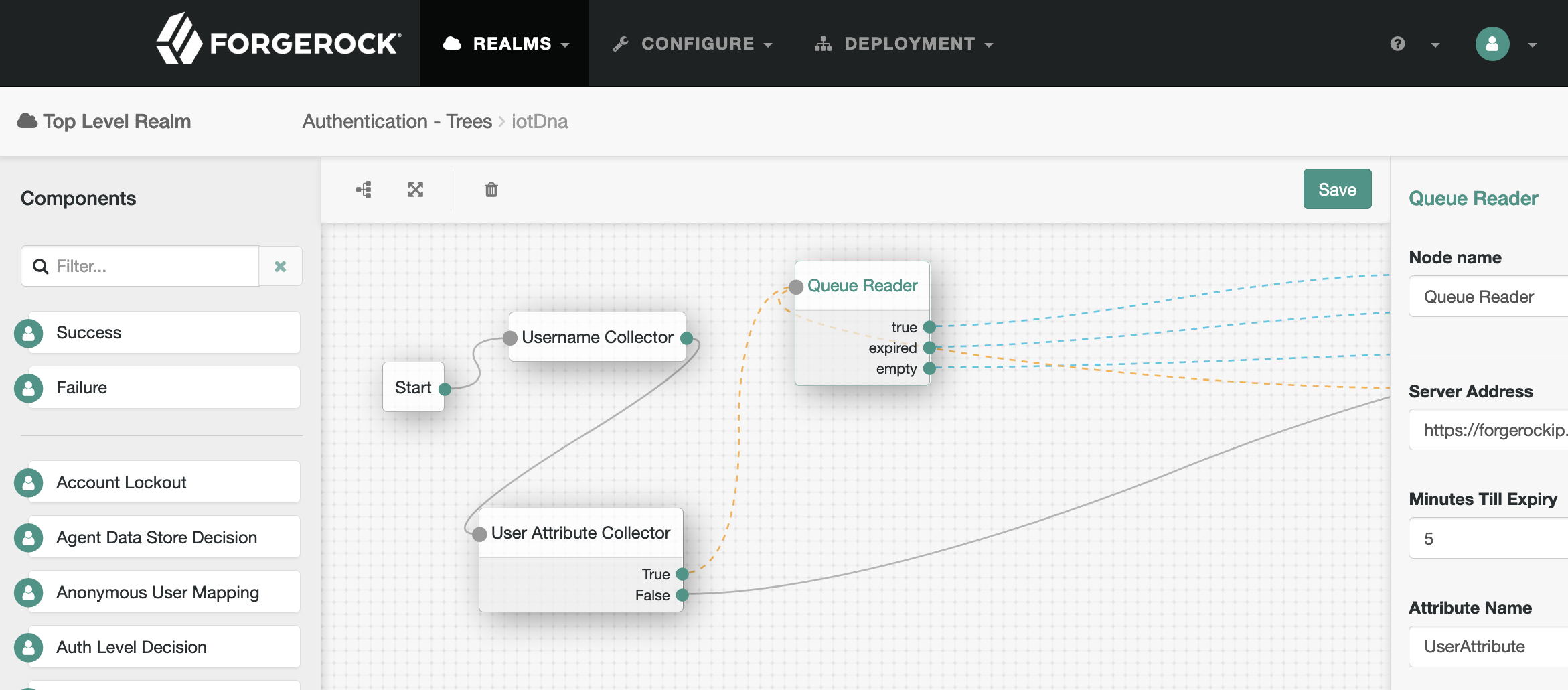Click the iotDna breadcrumb text
This screenshot has height=690, width=1568.
[540, 121]
